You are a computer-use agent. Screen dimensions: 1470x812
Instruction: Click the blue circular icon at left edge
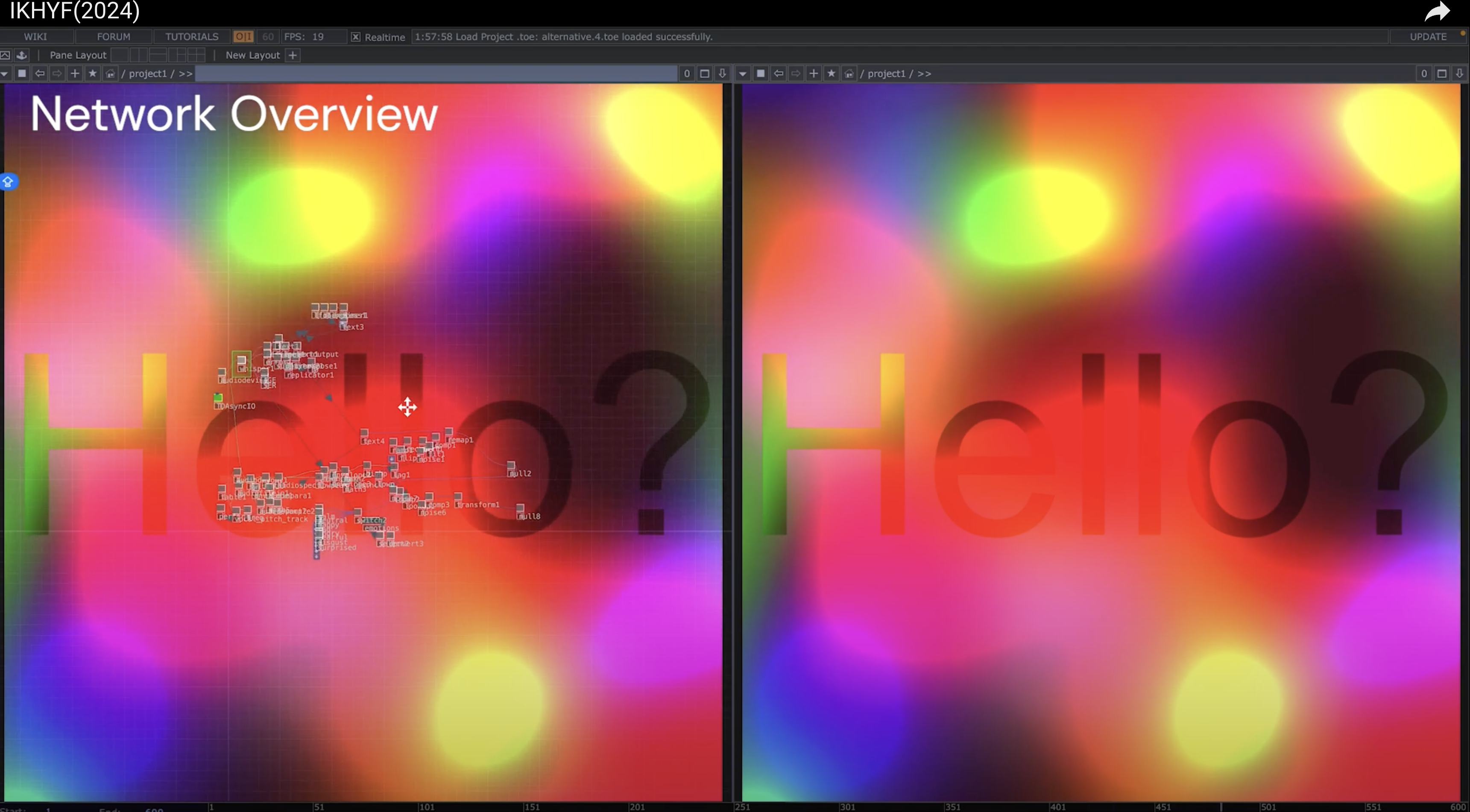click(8, 181)
